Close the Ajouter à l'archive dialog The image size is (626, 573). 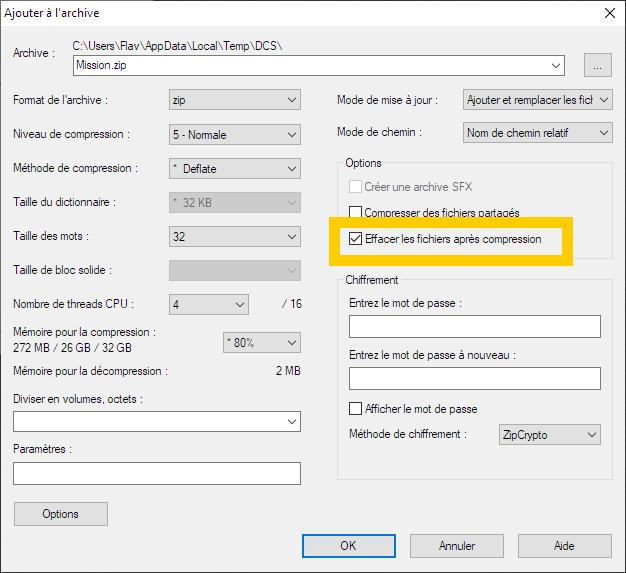[x=610, y=13]
